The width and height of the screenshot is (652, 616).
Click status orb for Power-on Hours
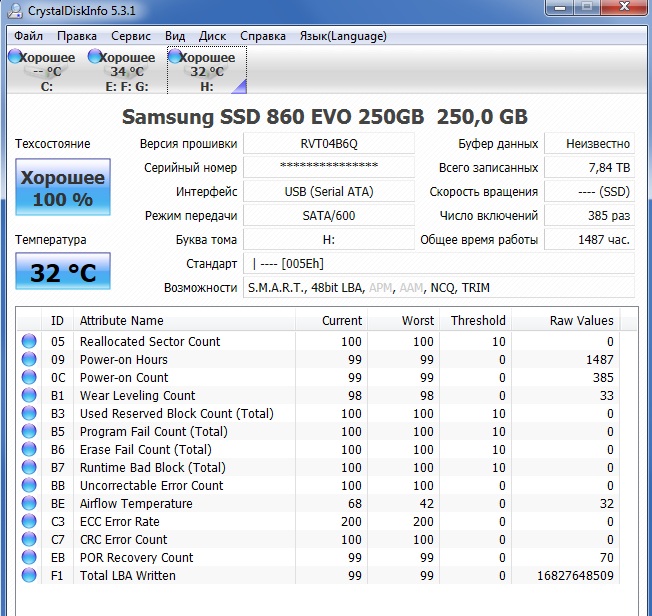29,359
